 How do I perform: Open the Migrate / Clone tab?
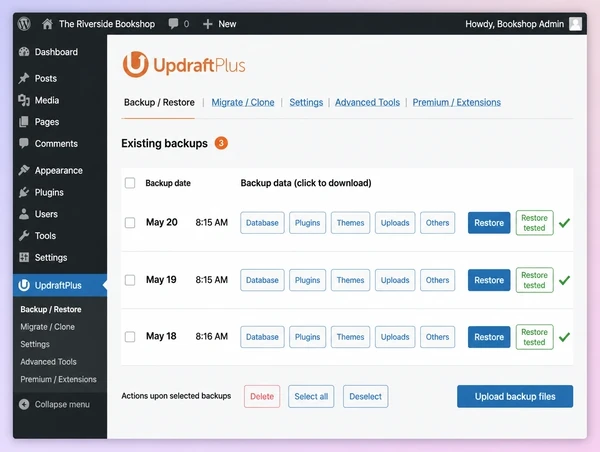[243, 103]
